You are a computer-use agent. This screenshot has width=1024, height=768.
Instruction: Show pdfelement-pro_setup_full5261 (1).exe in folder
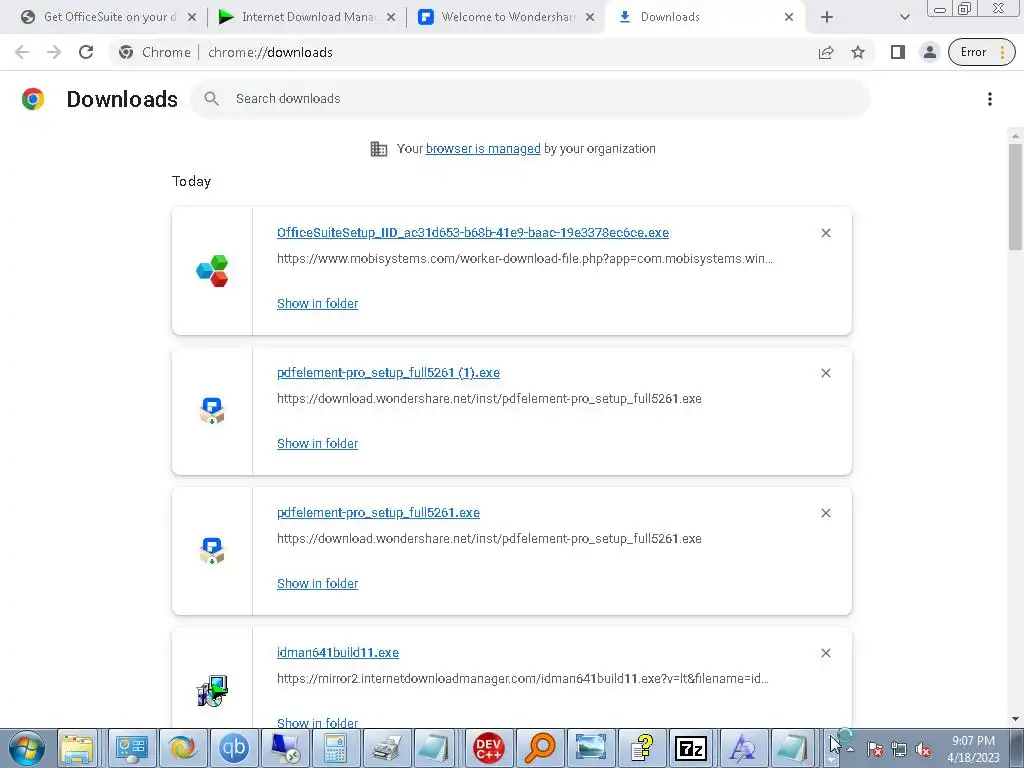(317, 443)
